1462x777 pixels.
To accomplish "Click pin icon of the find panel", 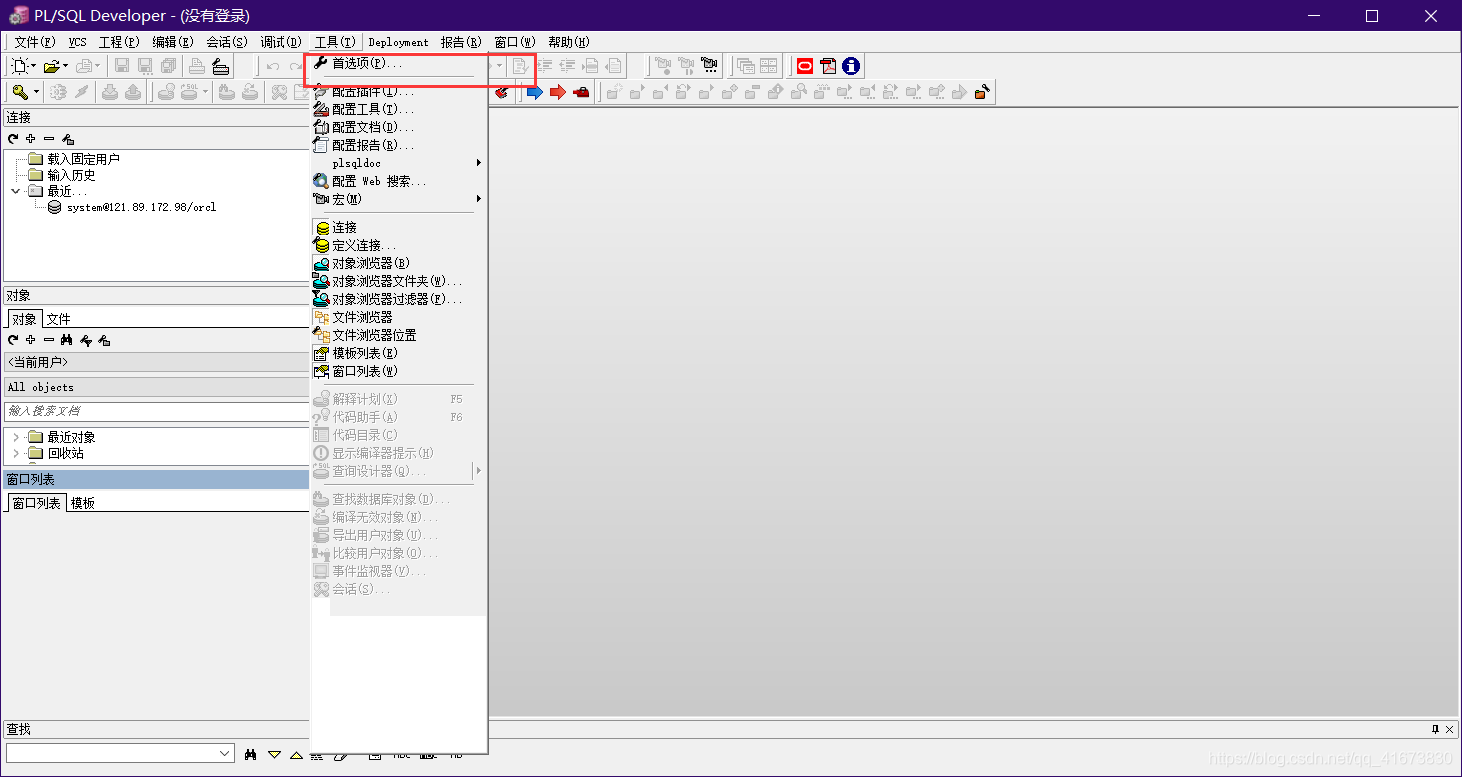I will pos(1436,729).
